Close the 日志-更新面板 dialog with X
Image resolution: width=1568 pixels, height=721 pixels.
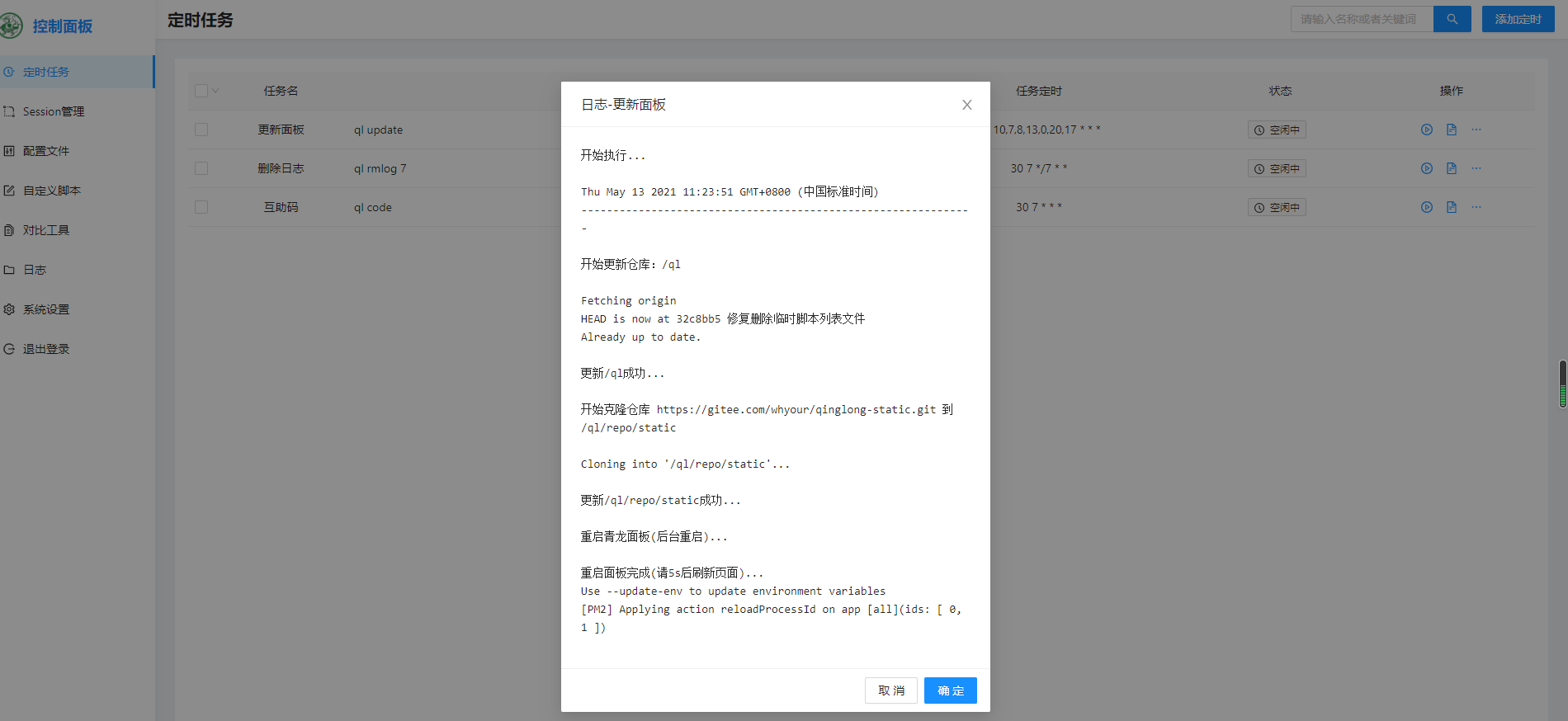coord(967,105)
